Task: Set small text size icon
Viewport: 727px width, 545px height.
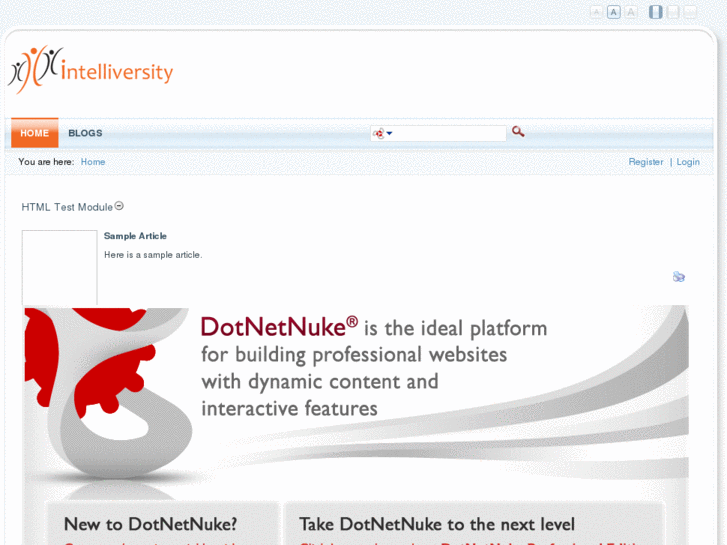Action: coord(596,12)
